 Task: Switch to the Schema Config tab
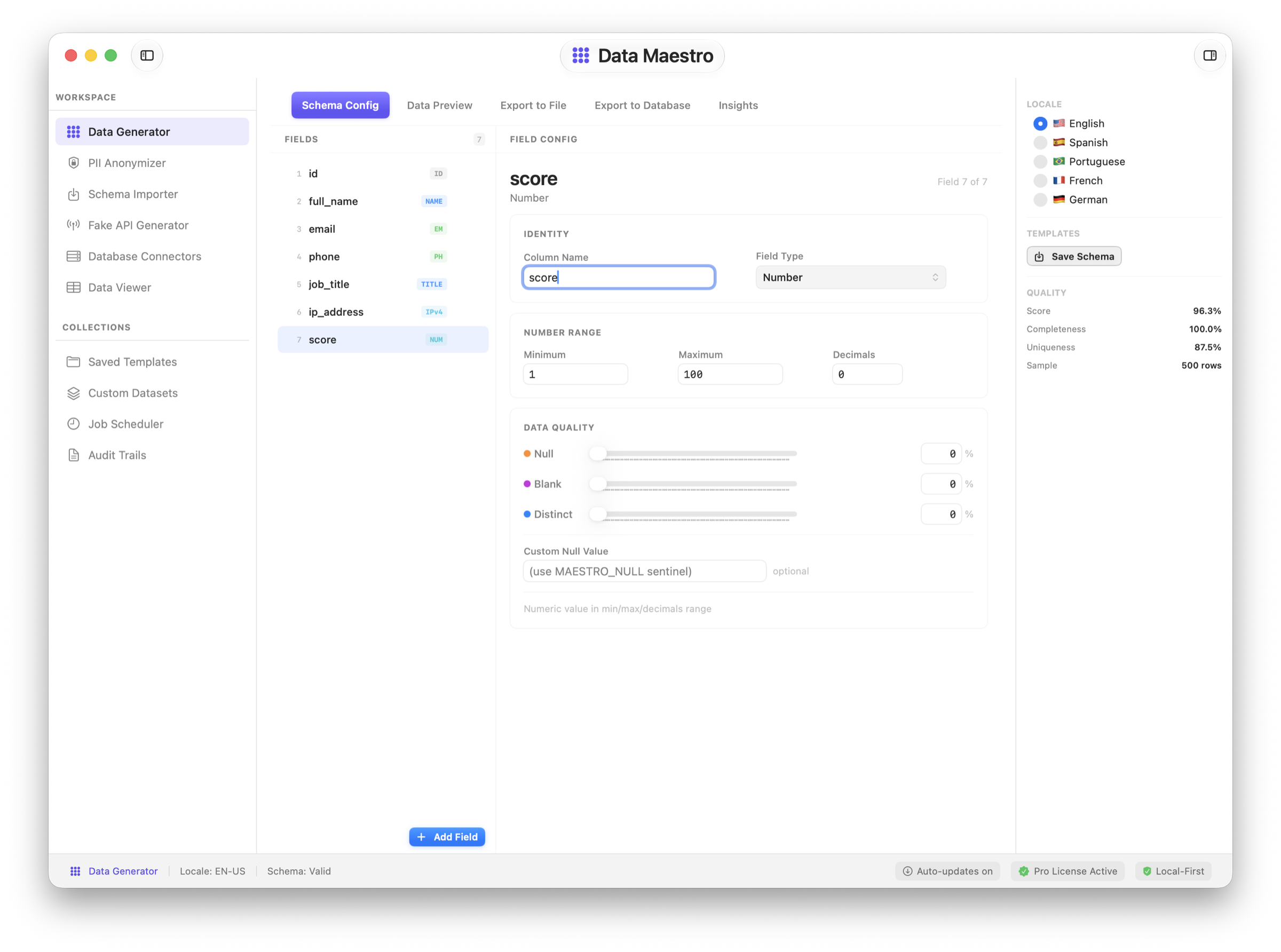pyautogui.click(x=340, y=106)
